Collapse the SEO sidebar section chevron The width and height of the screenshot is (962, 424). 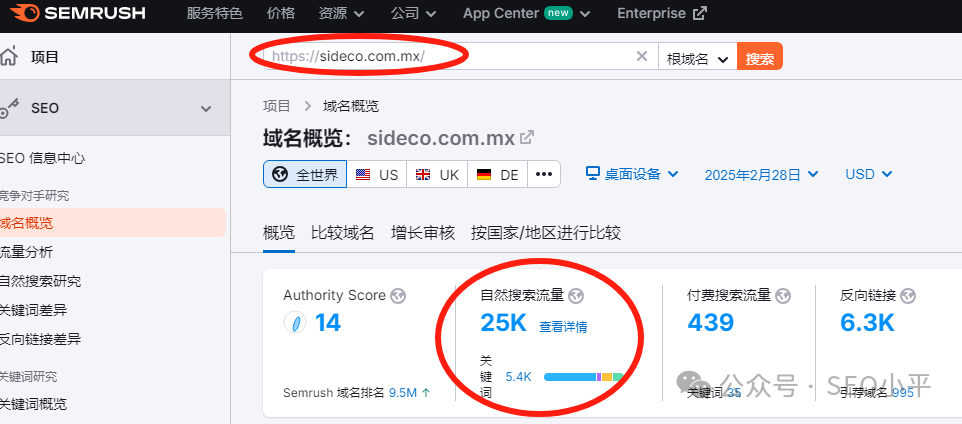pyautogui.click(x=206, y=109)
